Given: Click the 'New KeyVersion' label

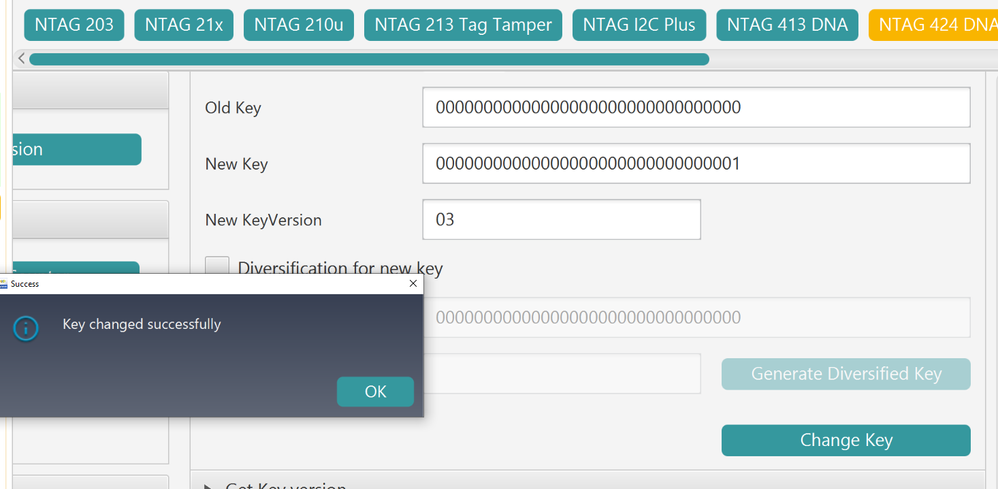Looking at the screenshot, I should 264,220.
